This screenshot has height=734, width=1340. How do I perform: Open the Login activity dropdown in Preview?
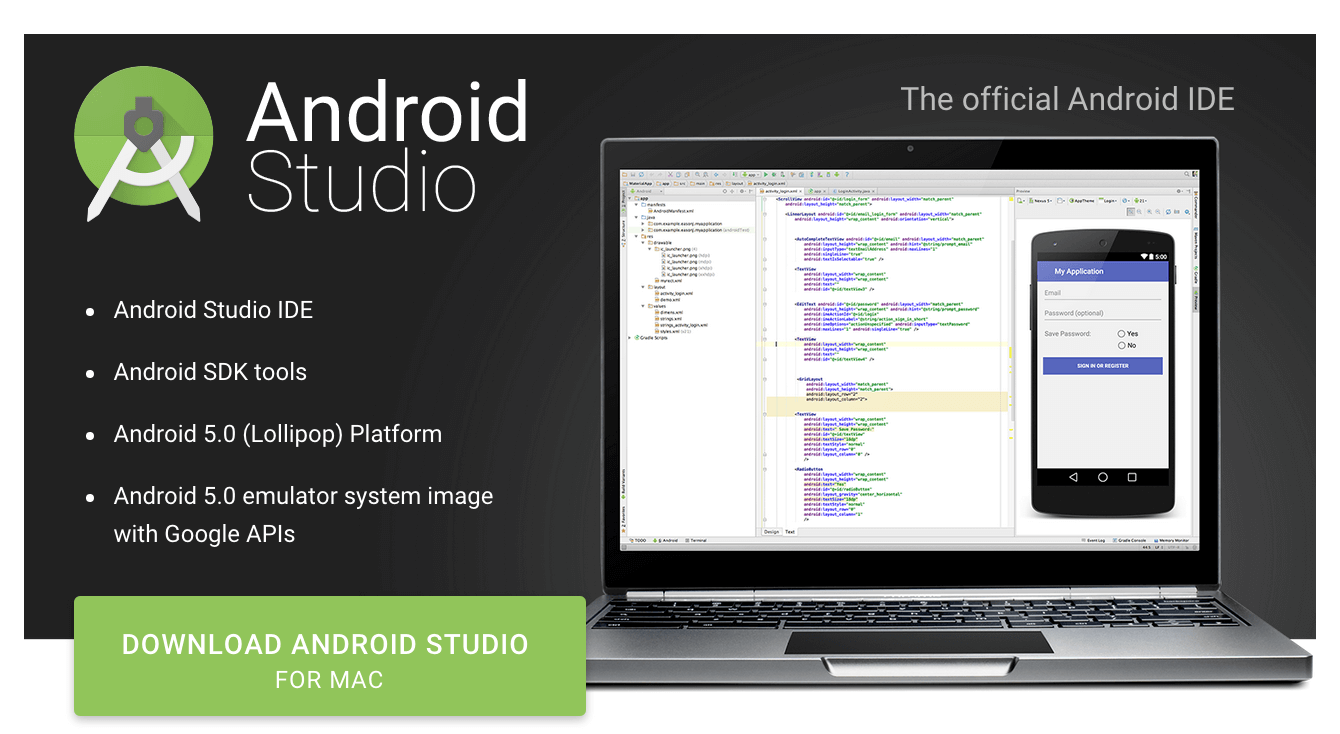click(1108, 201)
